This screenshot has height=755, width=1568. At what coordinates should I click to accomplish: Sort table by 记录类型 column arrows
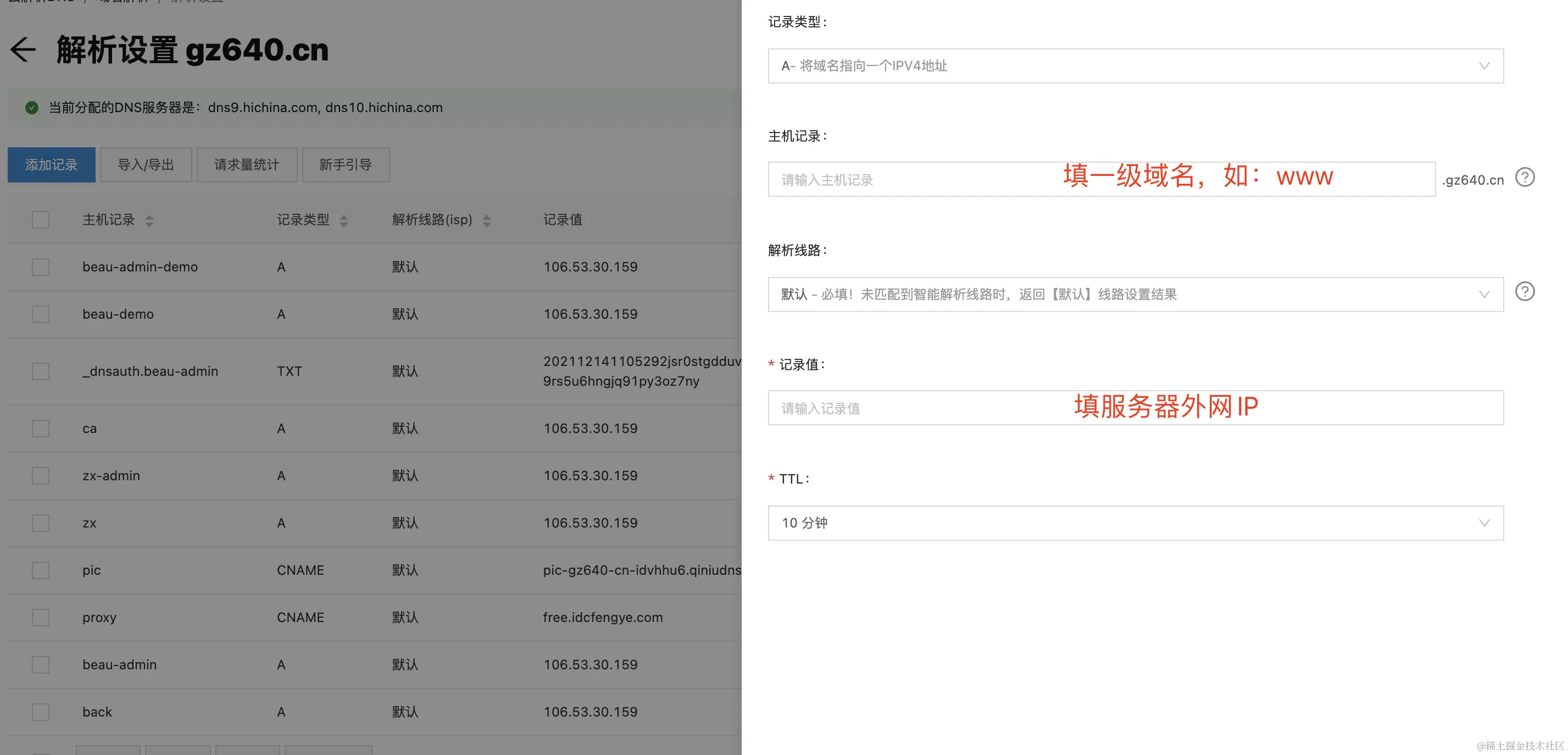pyautogui.click(x=344, y=220)
